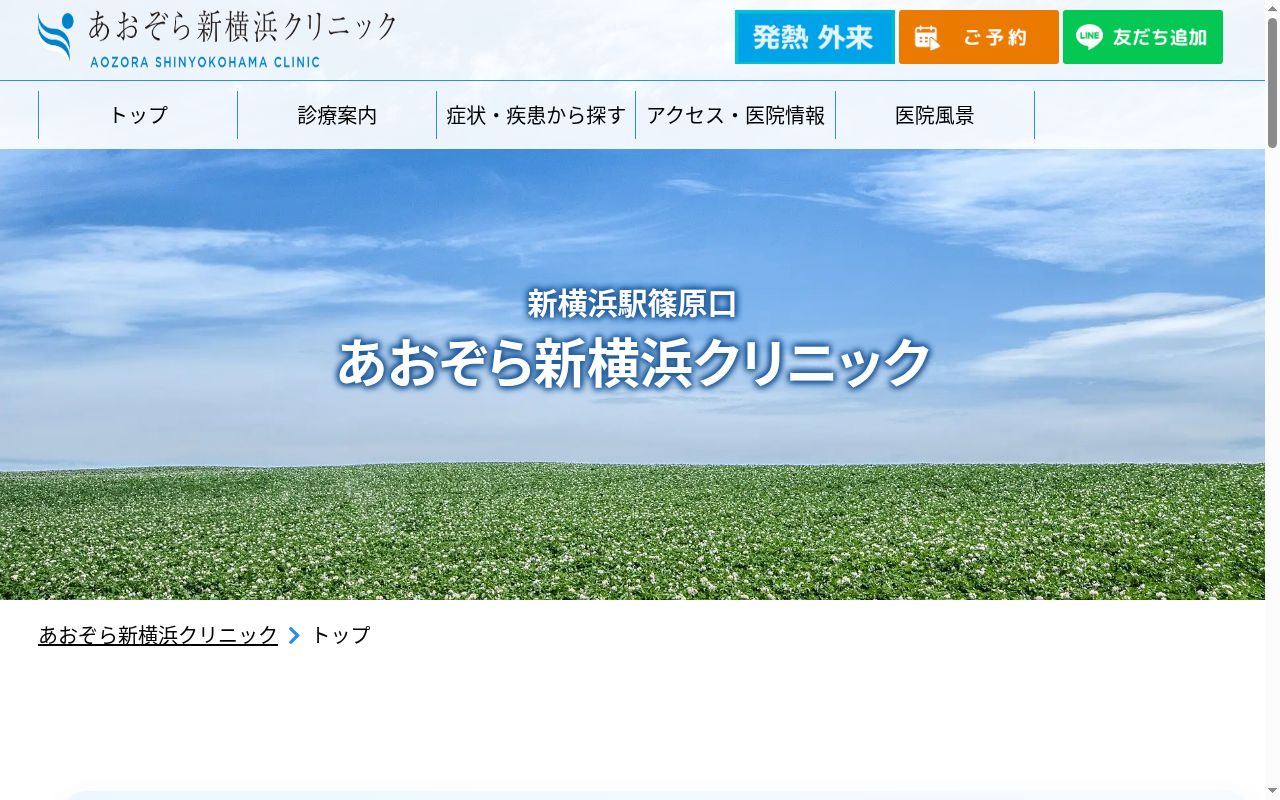This screenshot has height=800, width=1280.
Task: Click the large あおぞら新横浜クリニック hero title
Action: pos(634,362)
